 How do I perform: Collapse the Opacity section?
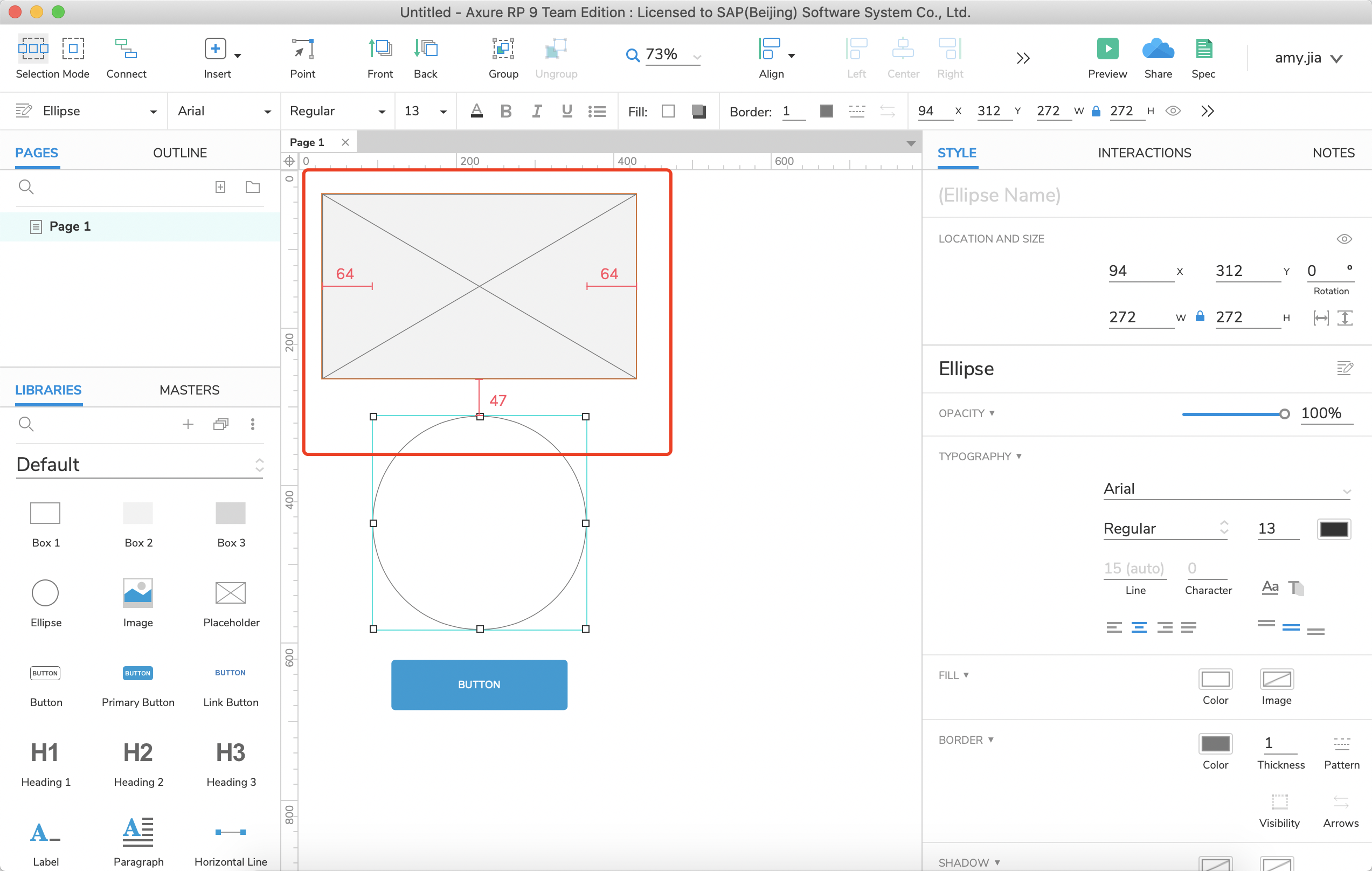pyautogui.click(x=966, y=413)
